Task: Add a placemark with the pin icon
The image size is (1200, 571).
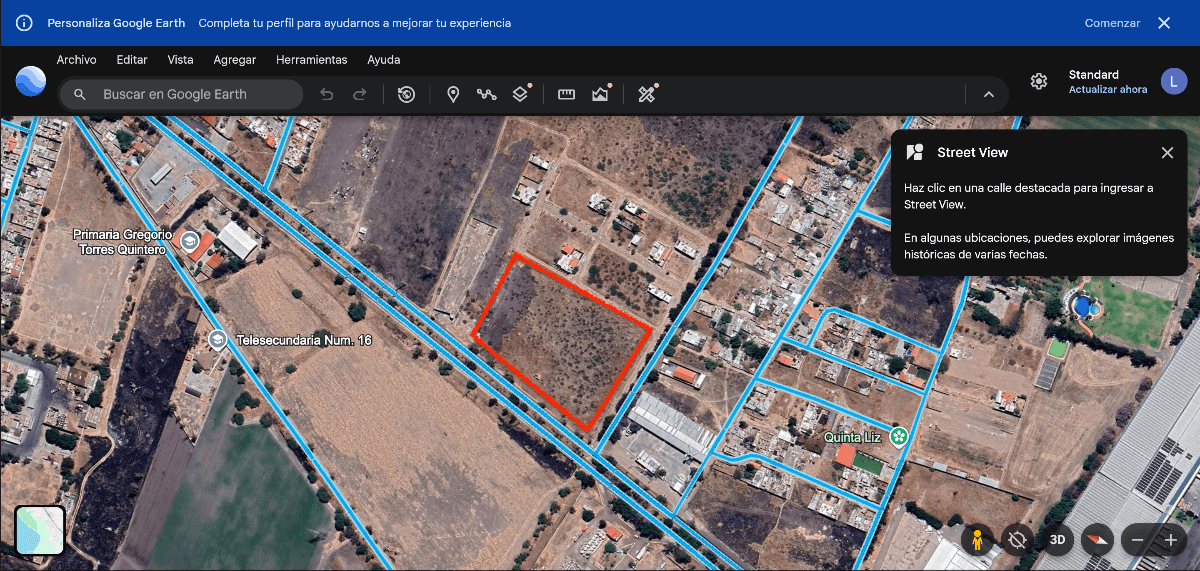Action: 453,94
